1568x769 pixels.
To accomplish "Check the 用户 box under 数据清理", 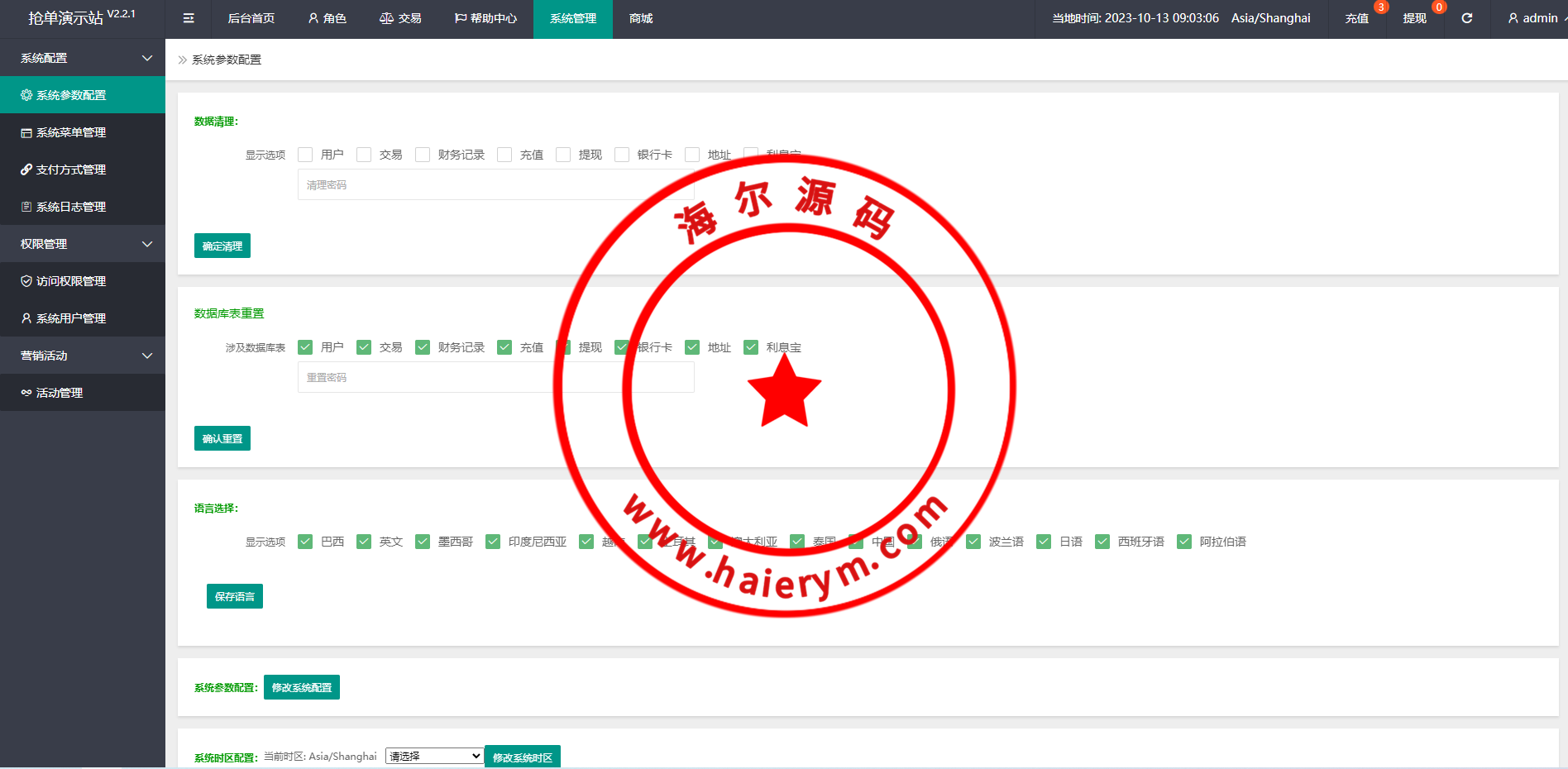I will click(x=305, y=155).
